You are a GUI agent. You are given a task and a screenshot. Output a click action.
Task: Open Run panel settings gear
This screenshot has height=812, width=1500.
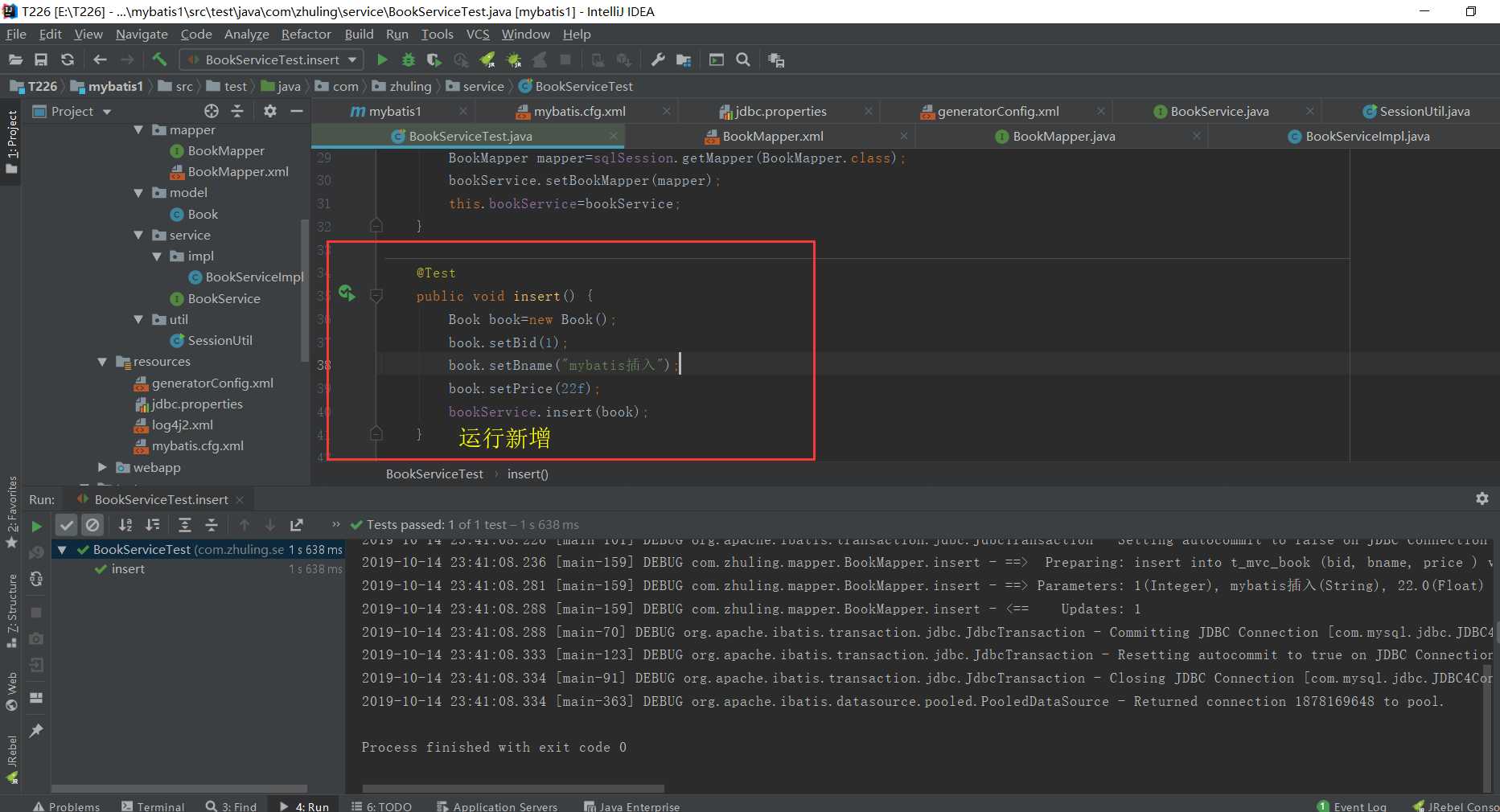pyautogui.click(x=1482, y=498)
